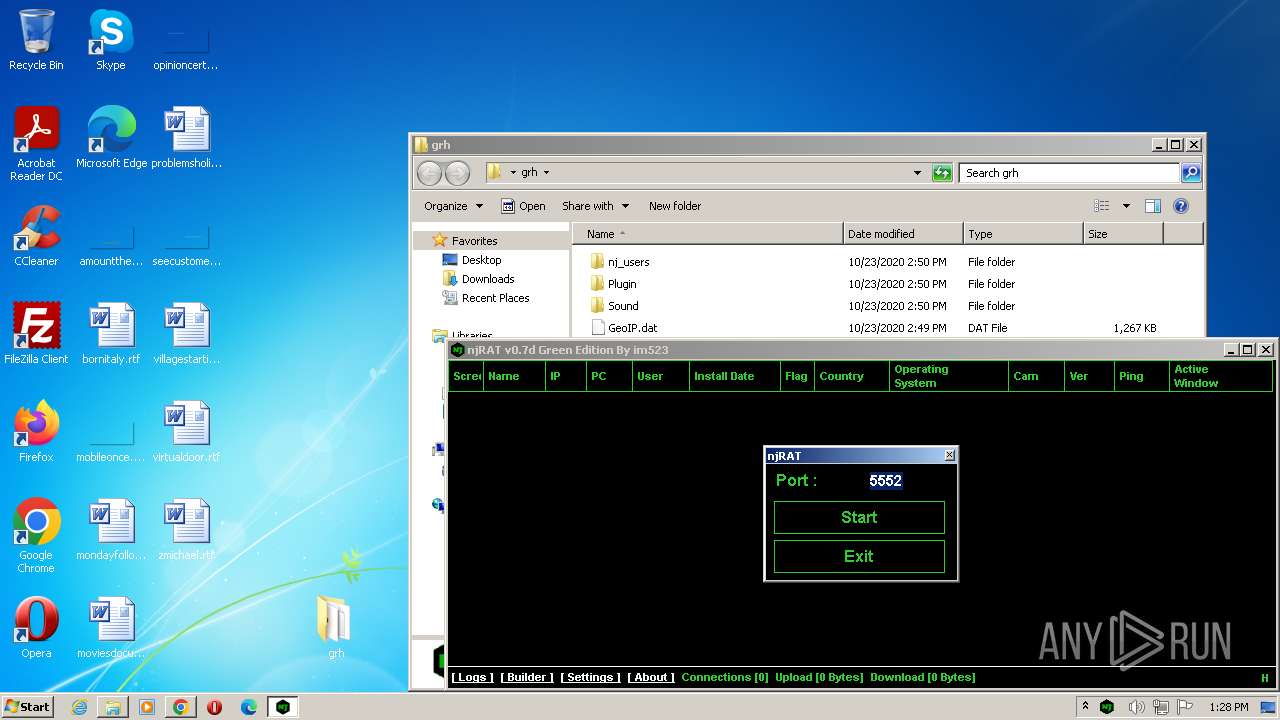Select Downloads in the navigation pane
Image resolution: width=1280 pixels, height=720 pixels.
pos(488,279)
